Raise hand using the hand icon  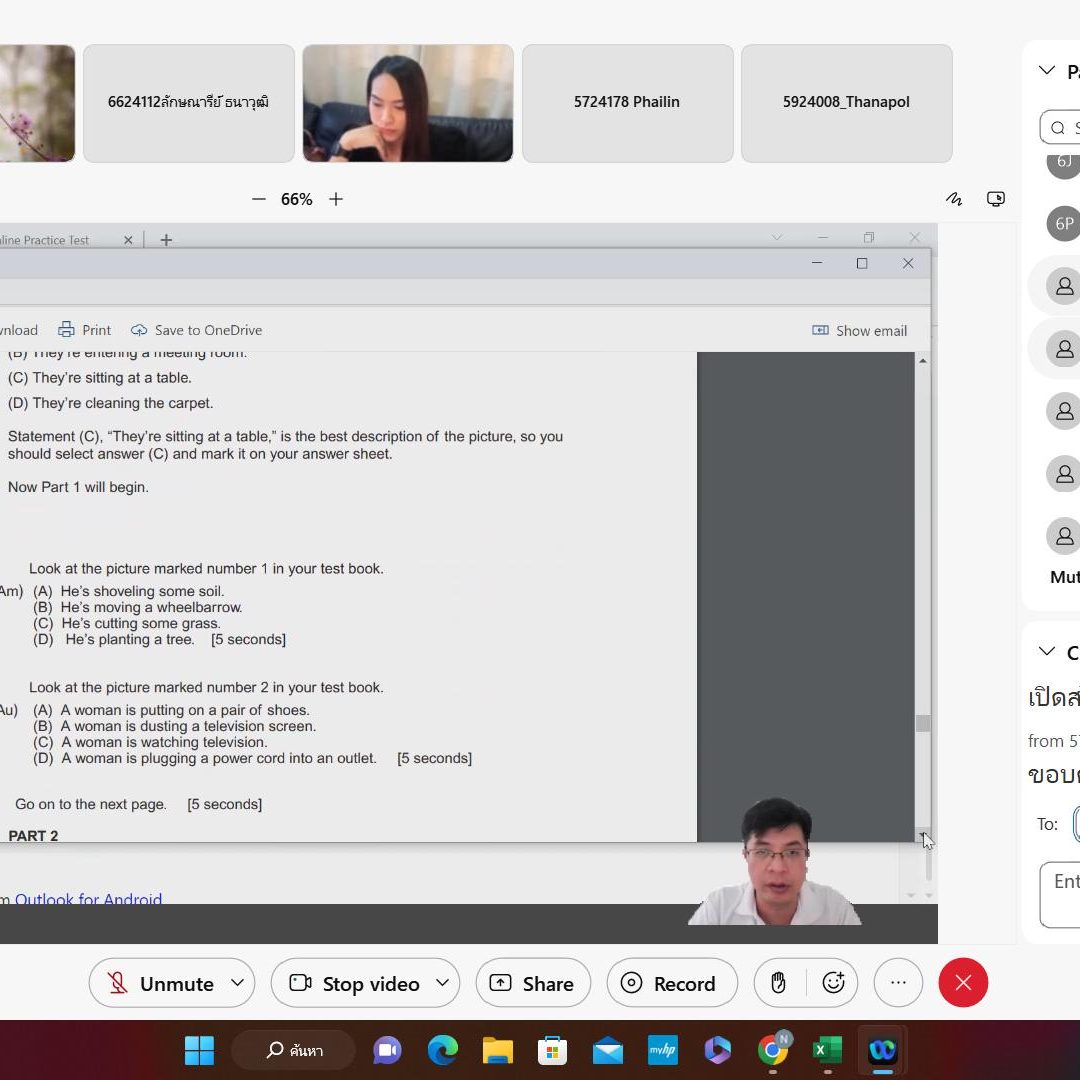[x=779, y=983]
